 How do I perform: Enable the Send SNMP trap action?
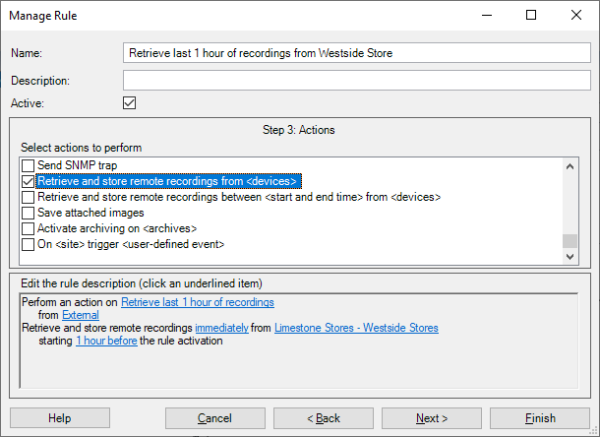pos(28,165)
